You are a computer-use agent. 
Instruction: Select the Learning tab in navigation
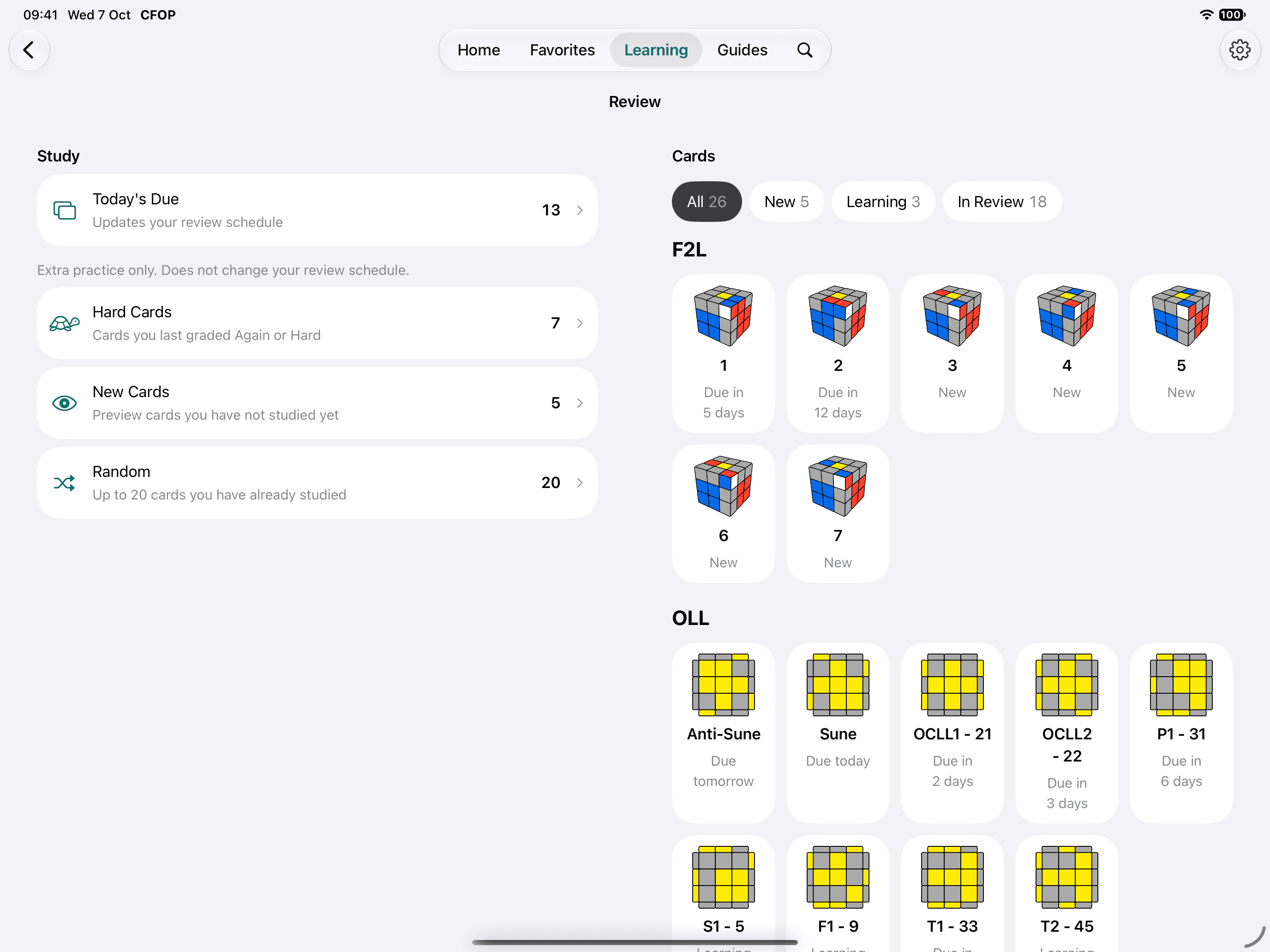(x=656, y=50)
